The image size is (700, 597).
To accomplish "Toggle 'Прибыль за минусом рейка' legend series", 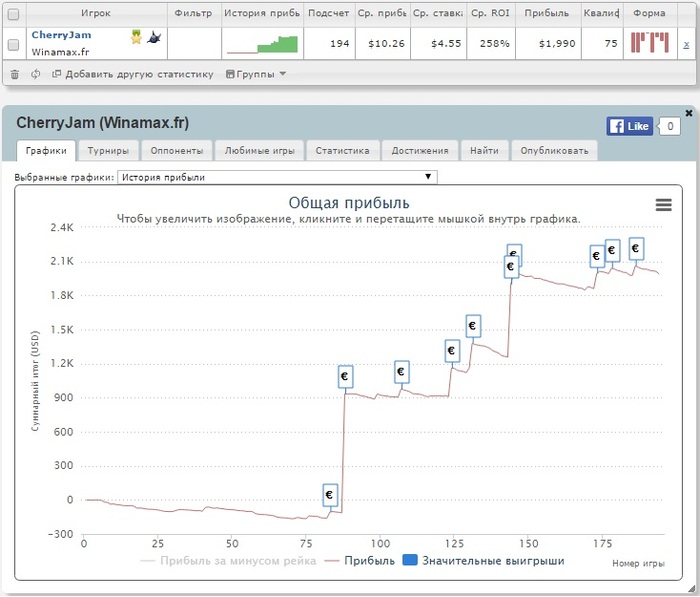I will [229, 561].
